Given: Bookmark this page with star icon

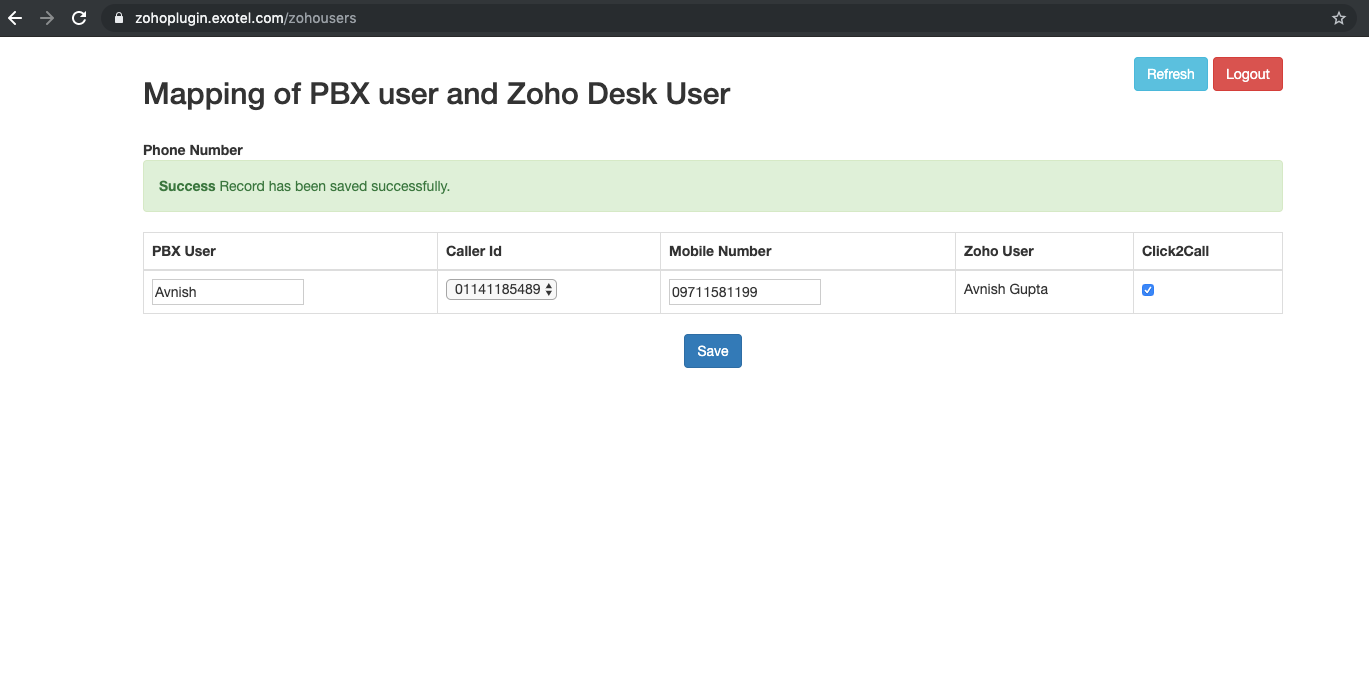Looking at the screenshot, I should (x=1339, y=18).
